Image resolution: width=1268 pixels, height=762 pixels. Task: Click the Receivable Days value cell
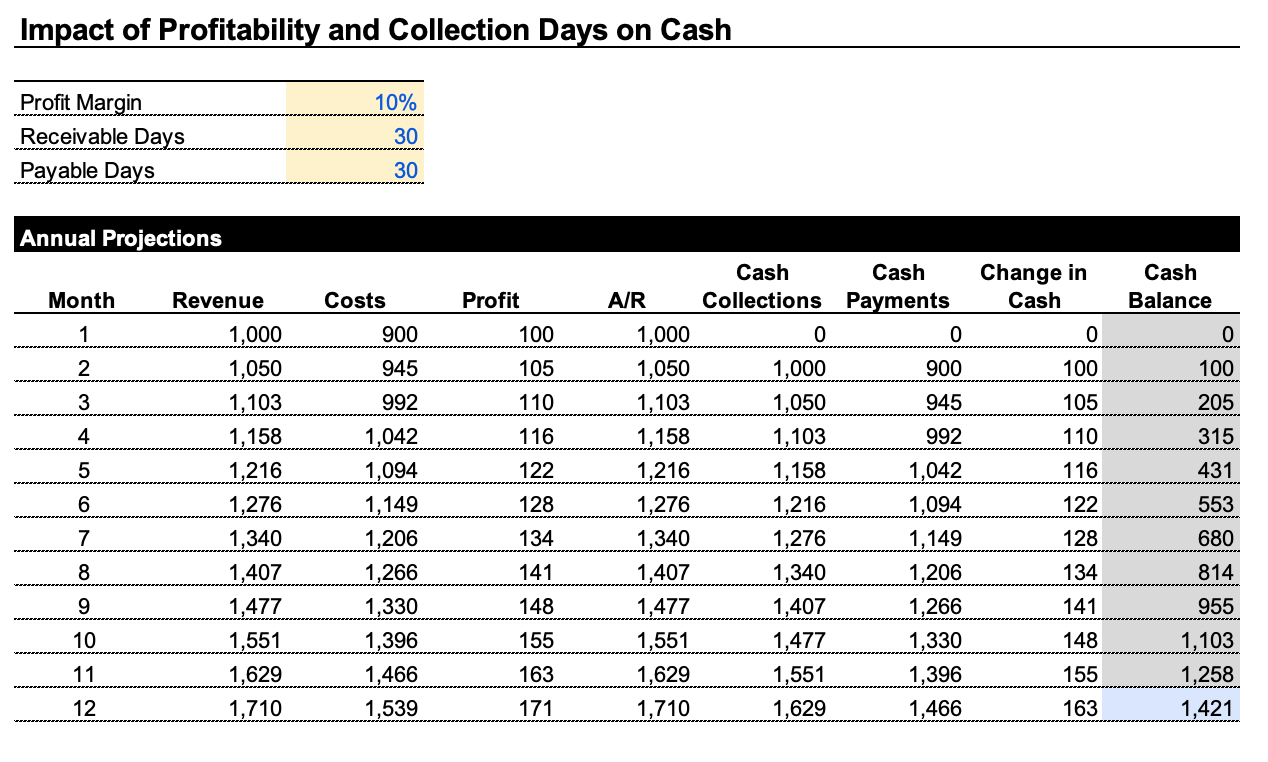click(x=355, y=136)
